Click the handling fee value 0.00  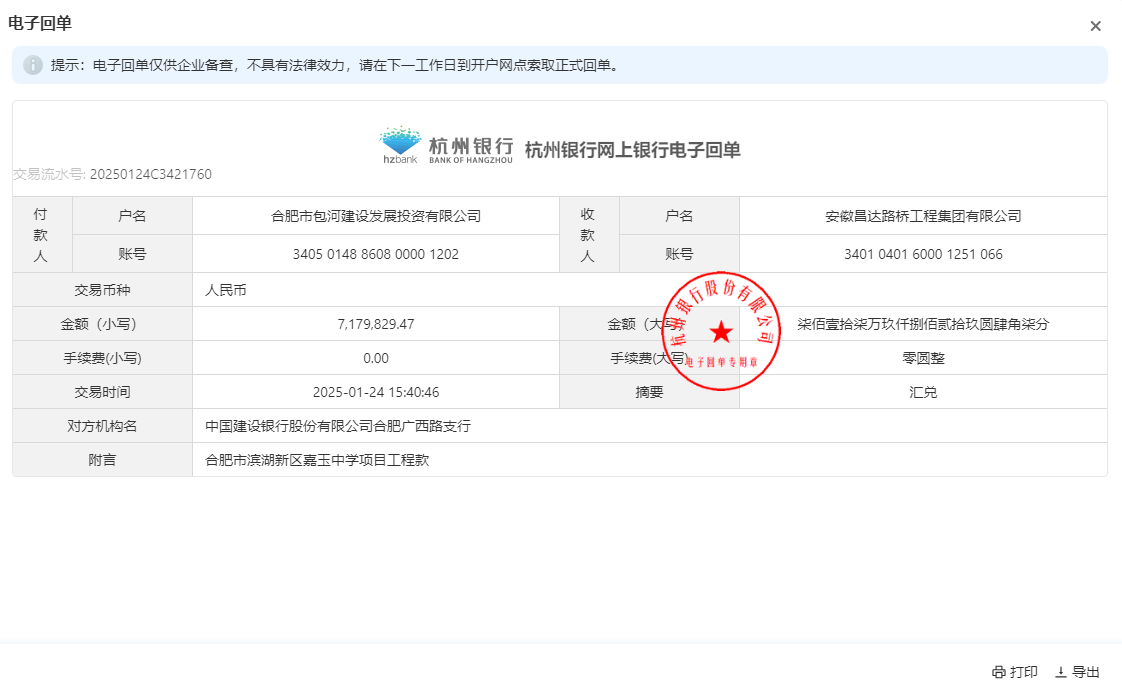[376, 358]
